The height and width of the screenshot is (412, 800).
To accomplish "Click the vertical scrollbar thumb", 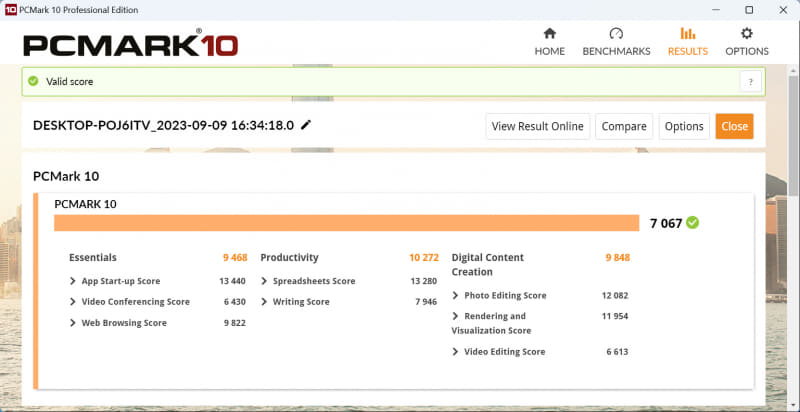I will (x=794, y=136).
